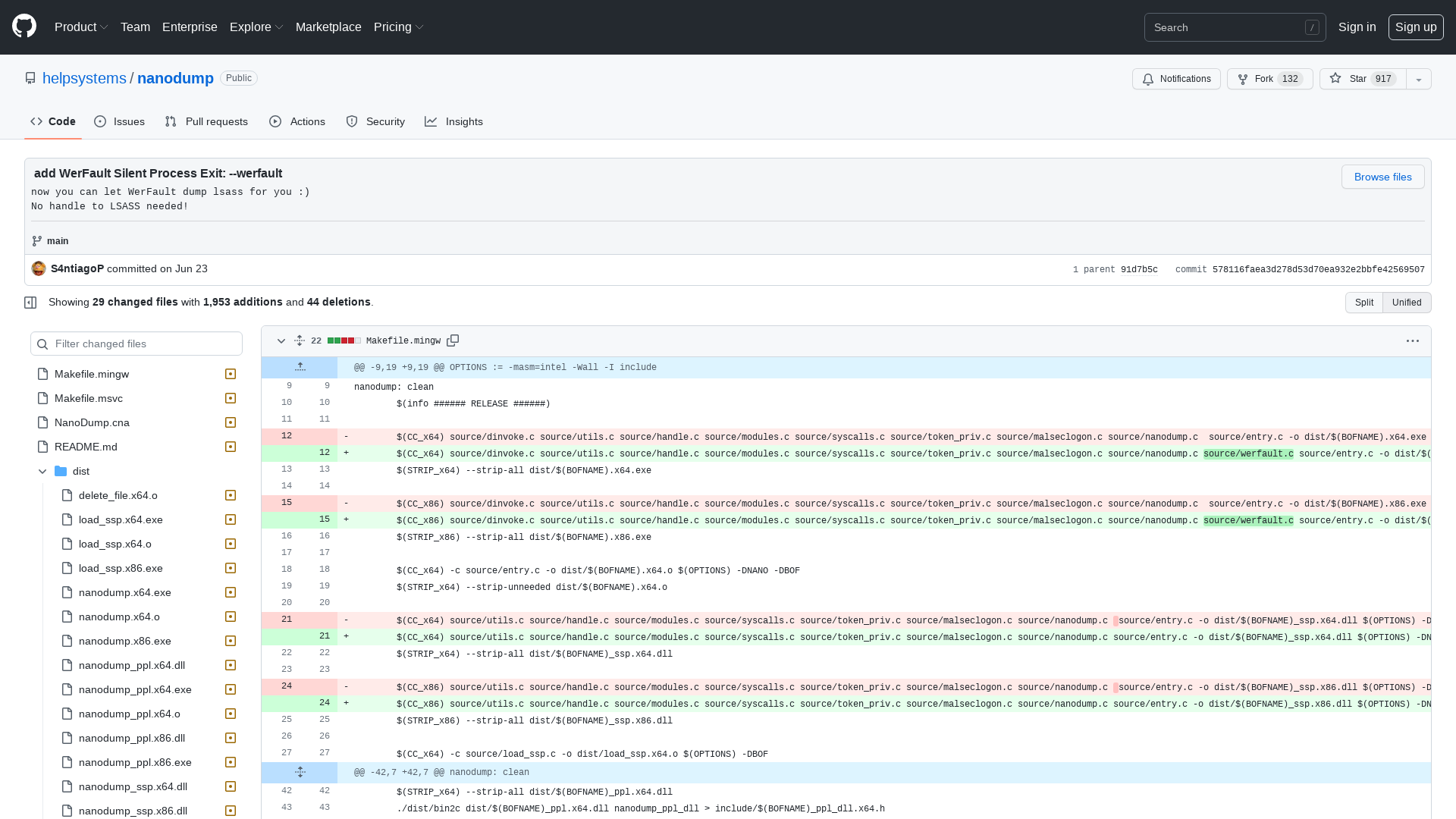Click the Browse files button
This screenshot has height=819, width=1456.
(x=1382, y=177)
